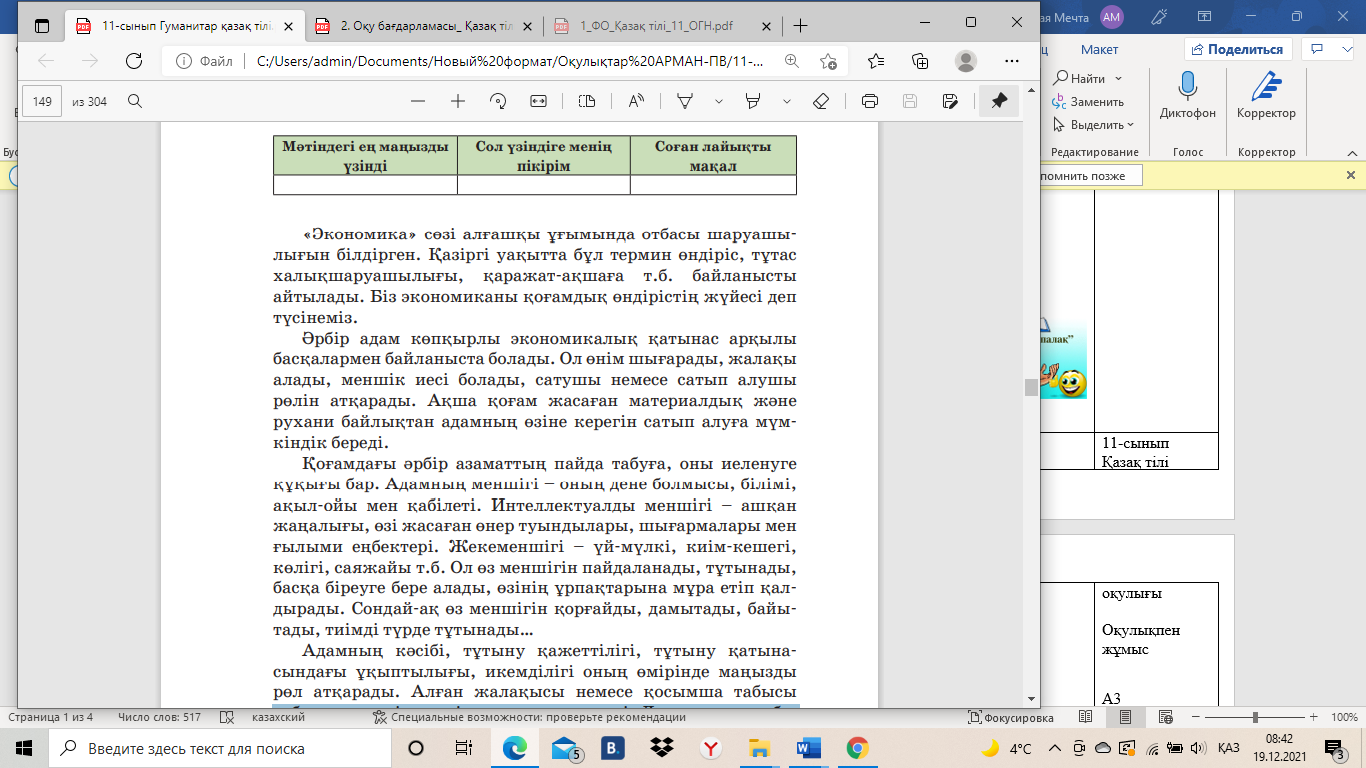Activate the Read aloud icon

pos(636,101)
